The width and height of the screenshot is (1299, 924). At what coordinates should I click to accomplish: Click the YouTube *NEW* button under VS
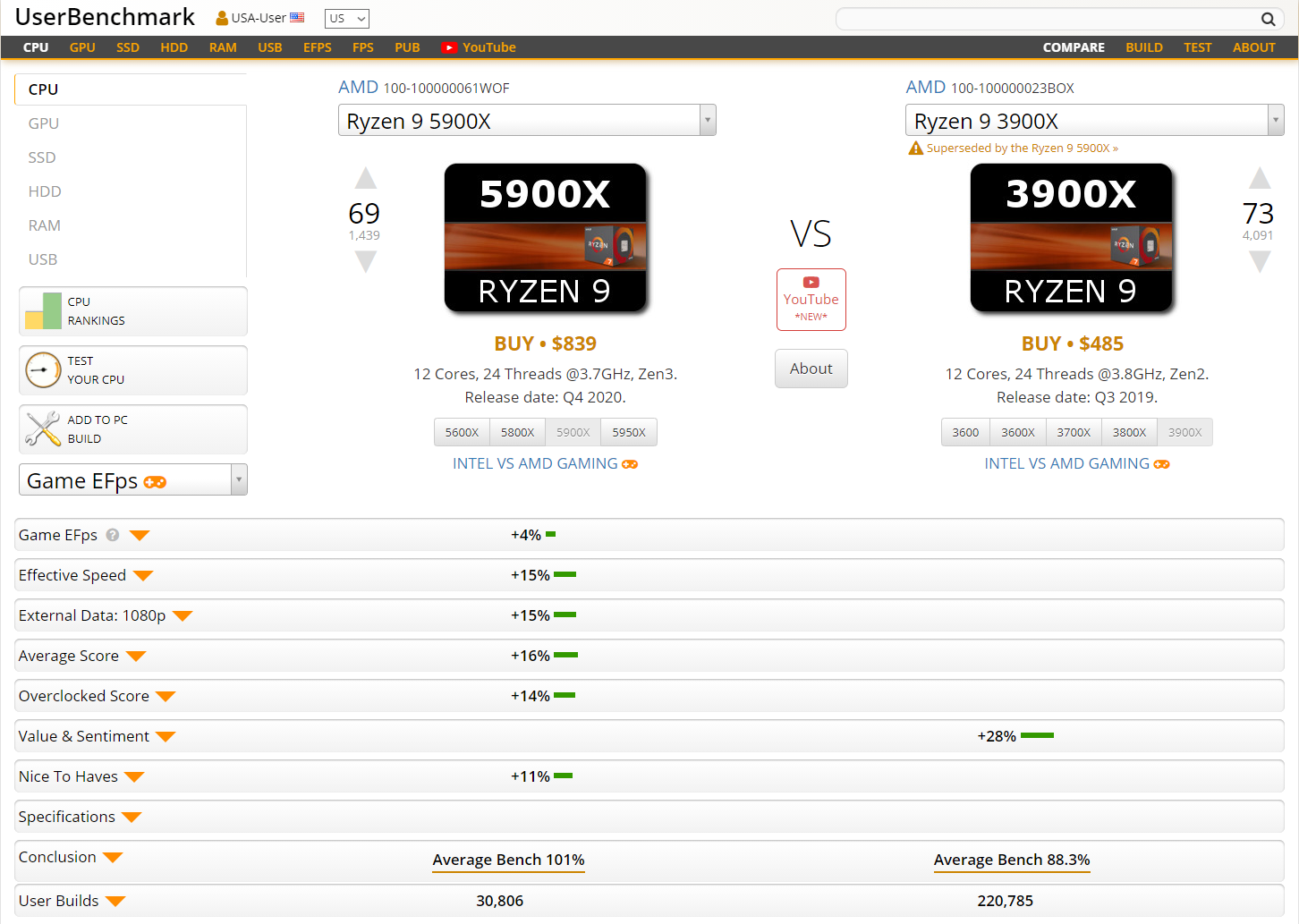811,300
